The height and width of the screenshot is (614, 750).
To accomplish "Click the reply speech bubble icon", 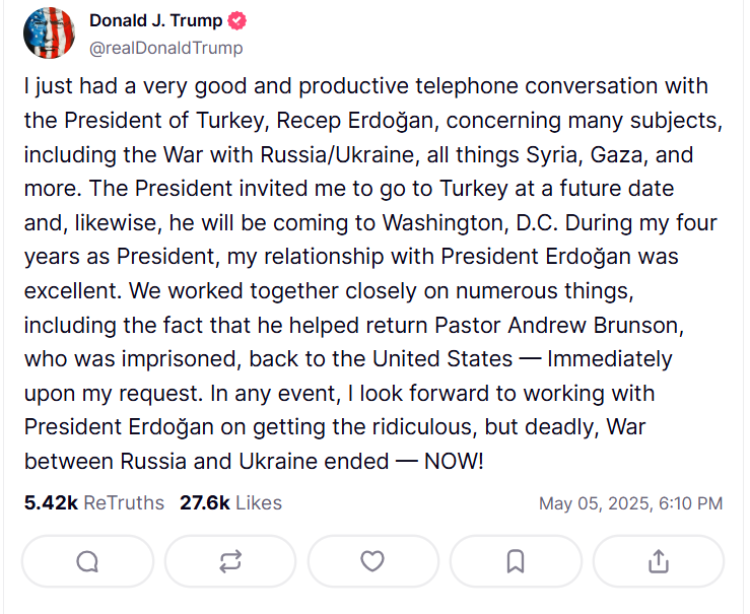I will [x=87, y=561].
